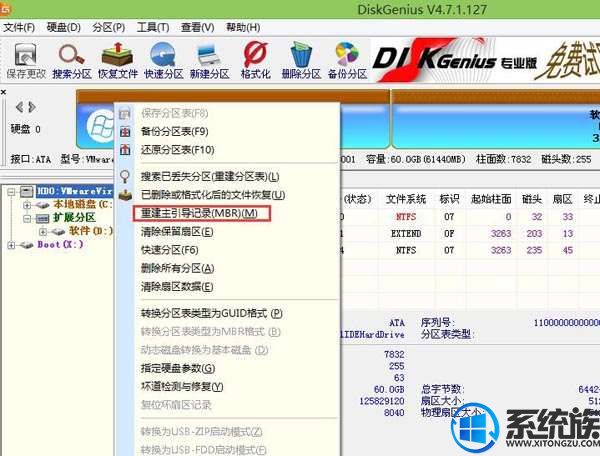Open the 分区(P) menu

[x=109, y=28]
